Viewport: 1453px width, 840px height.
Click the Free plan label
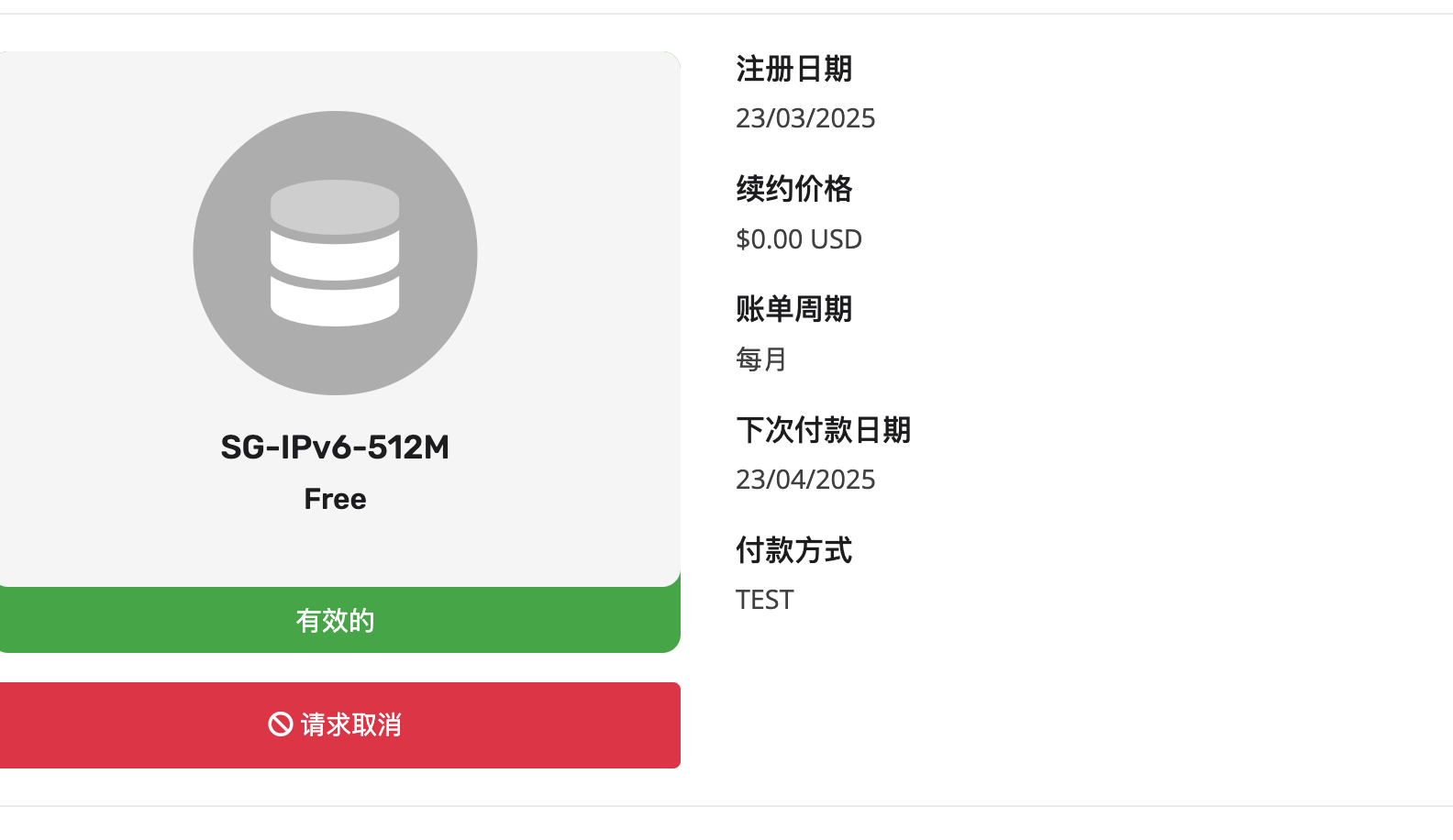[335, 499]
